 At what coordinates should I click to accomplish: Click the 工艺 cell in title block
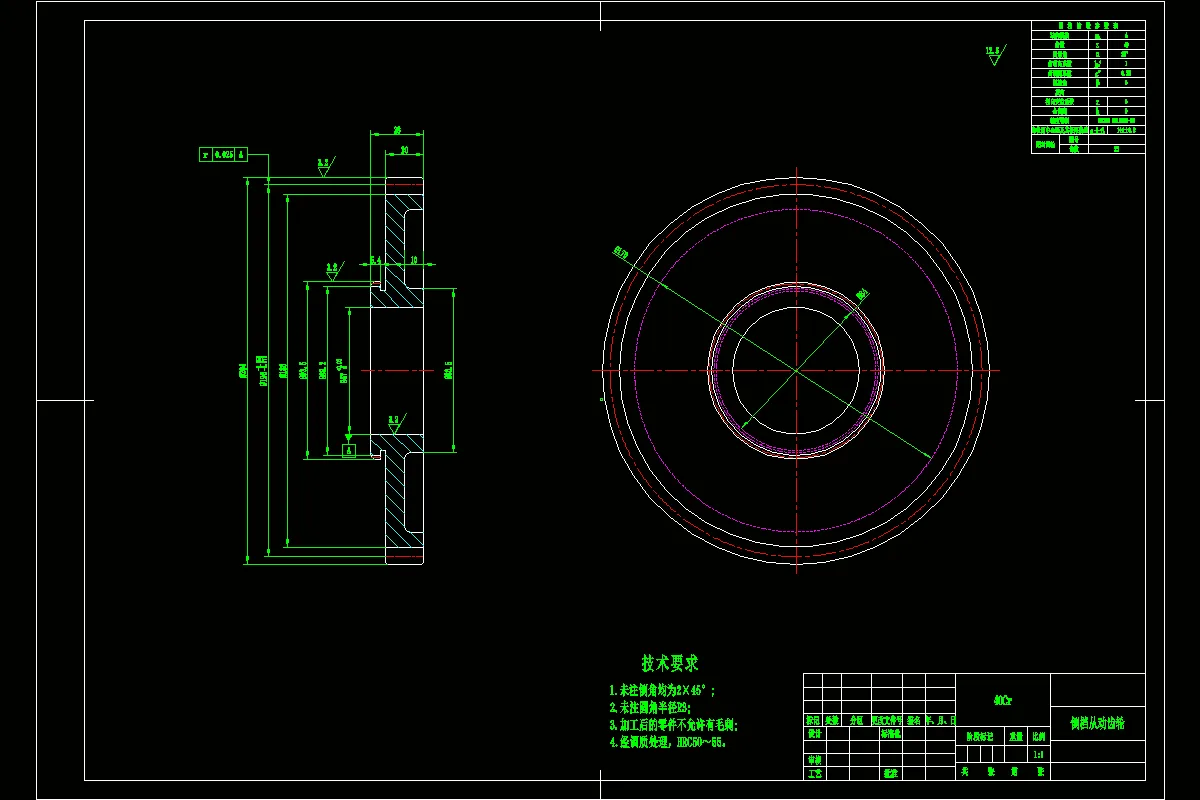pos(814,773)
